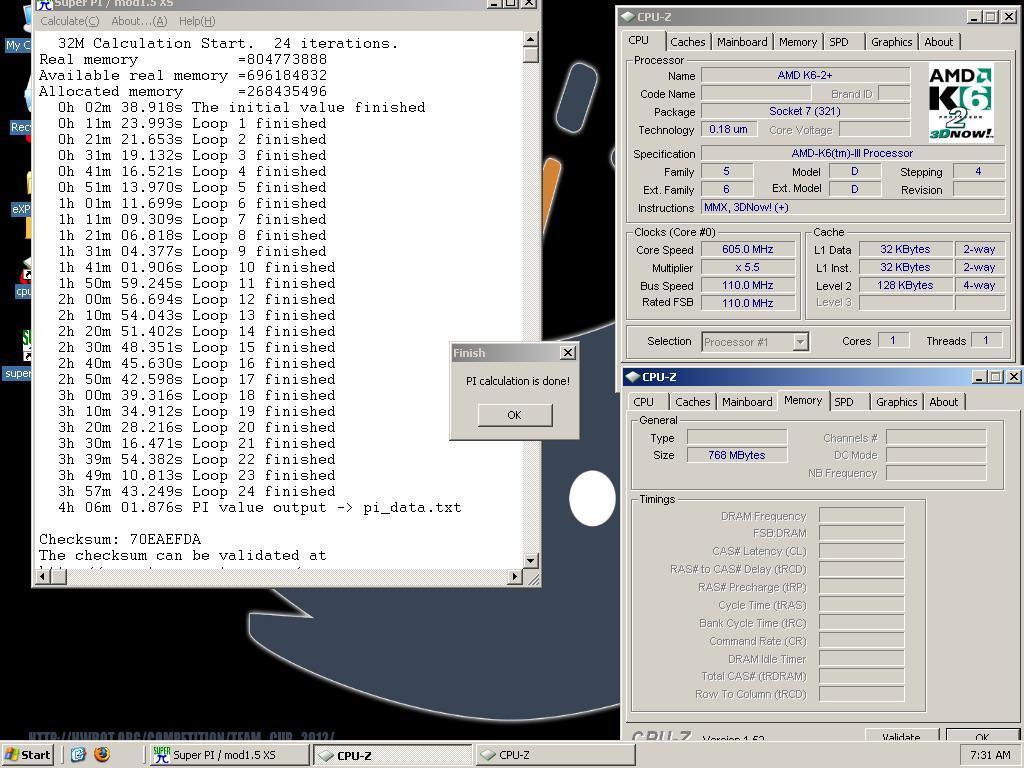Click the 768 MBytes memory size field

click(737, 455)
